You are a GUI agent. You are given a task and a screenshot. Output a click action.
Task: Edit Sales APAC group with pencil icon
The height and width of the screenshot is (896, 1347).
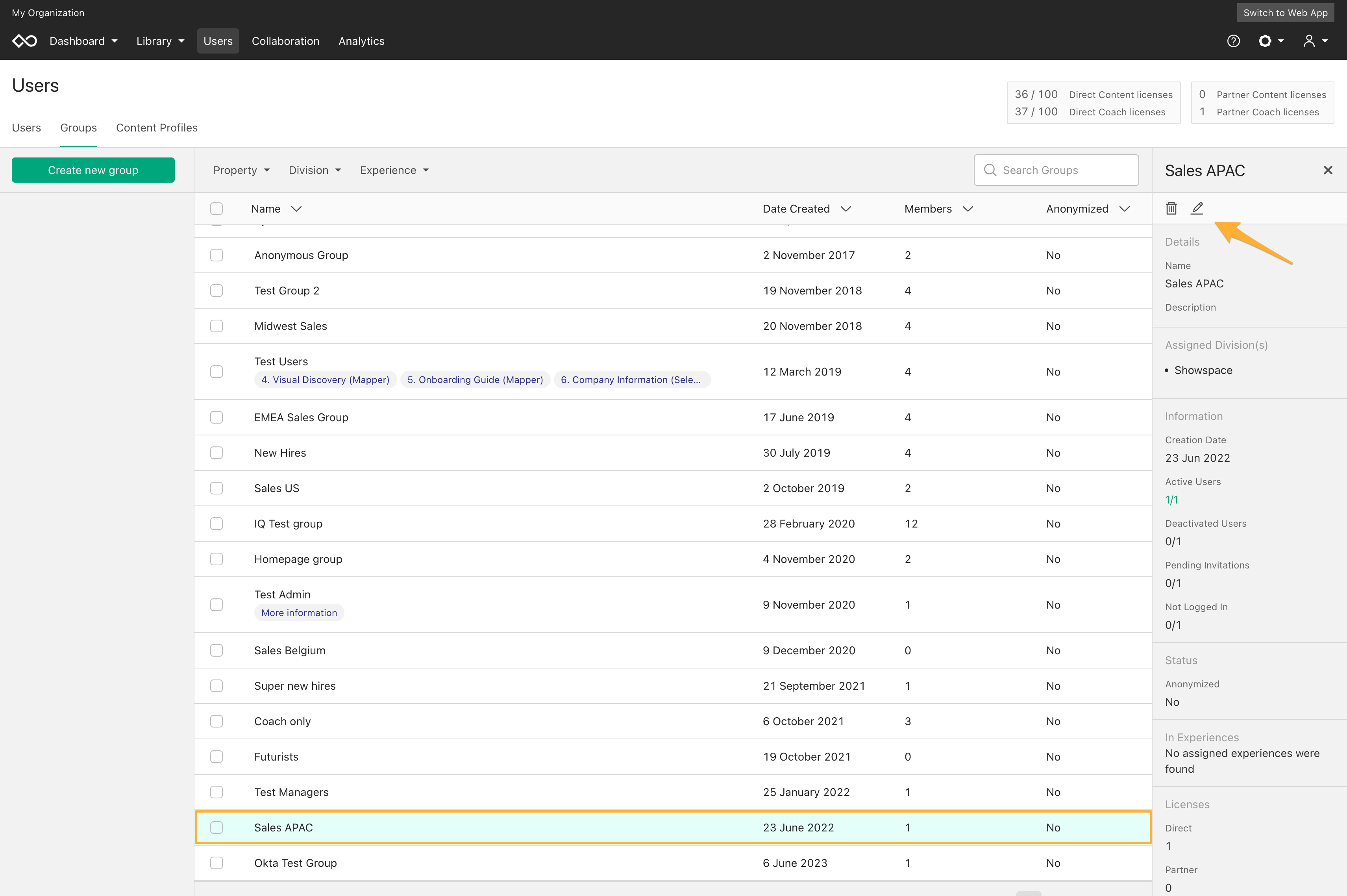(1197, 208)
